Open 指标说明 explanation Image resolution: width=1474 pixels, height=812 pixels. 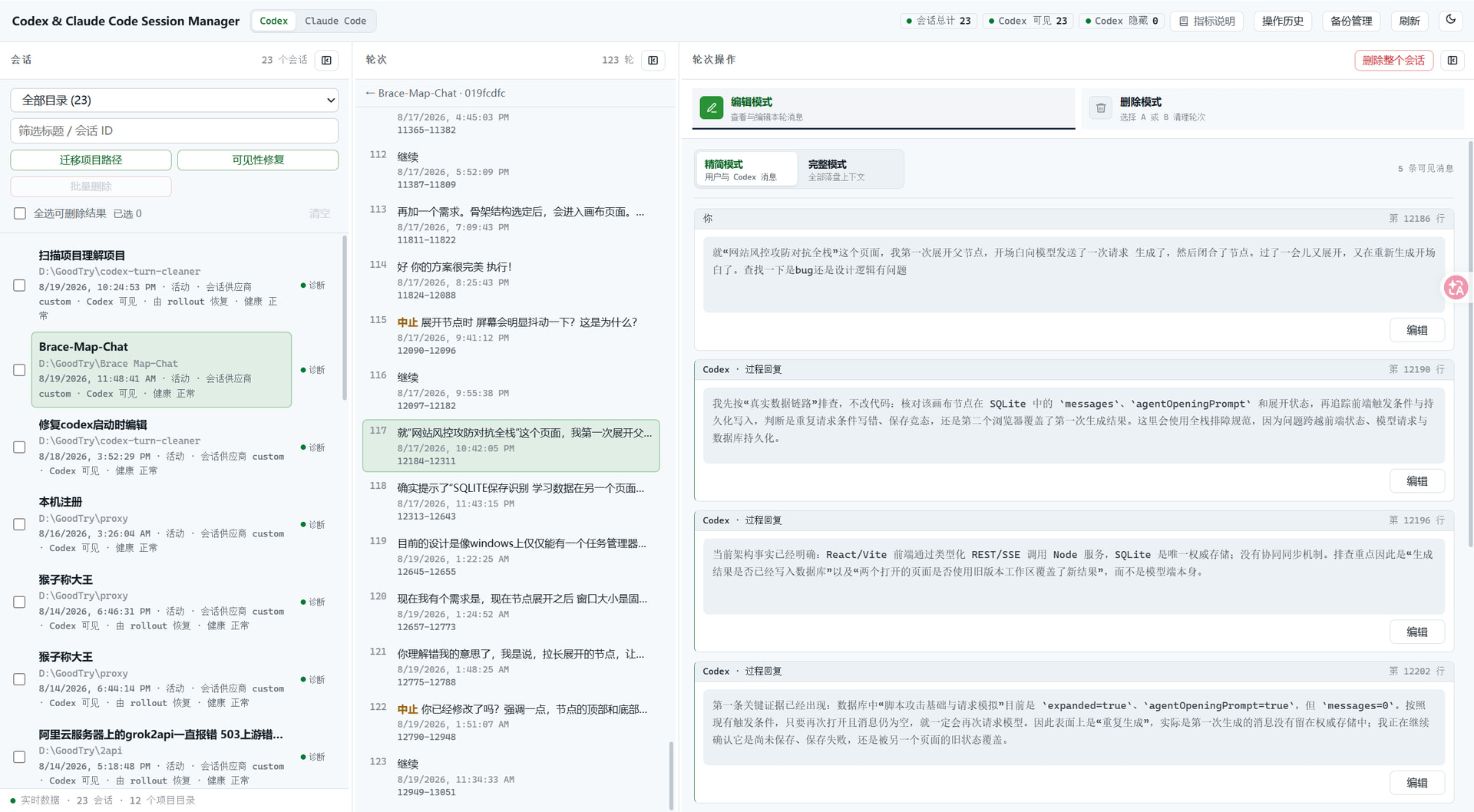[x=1208, y=21]
